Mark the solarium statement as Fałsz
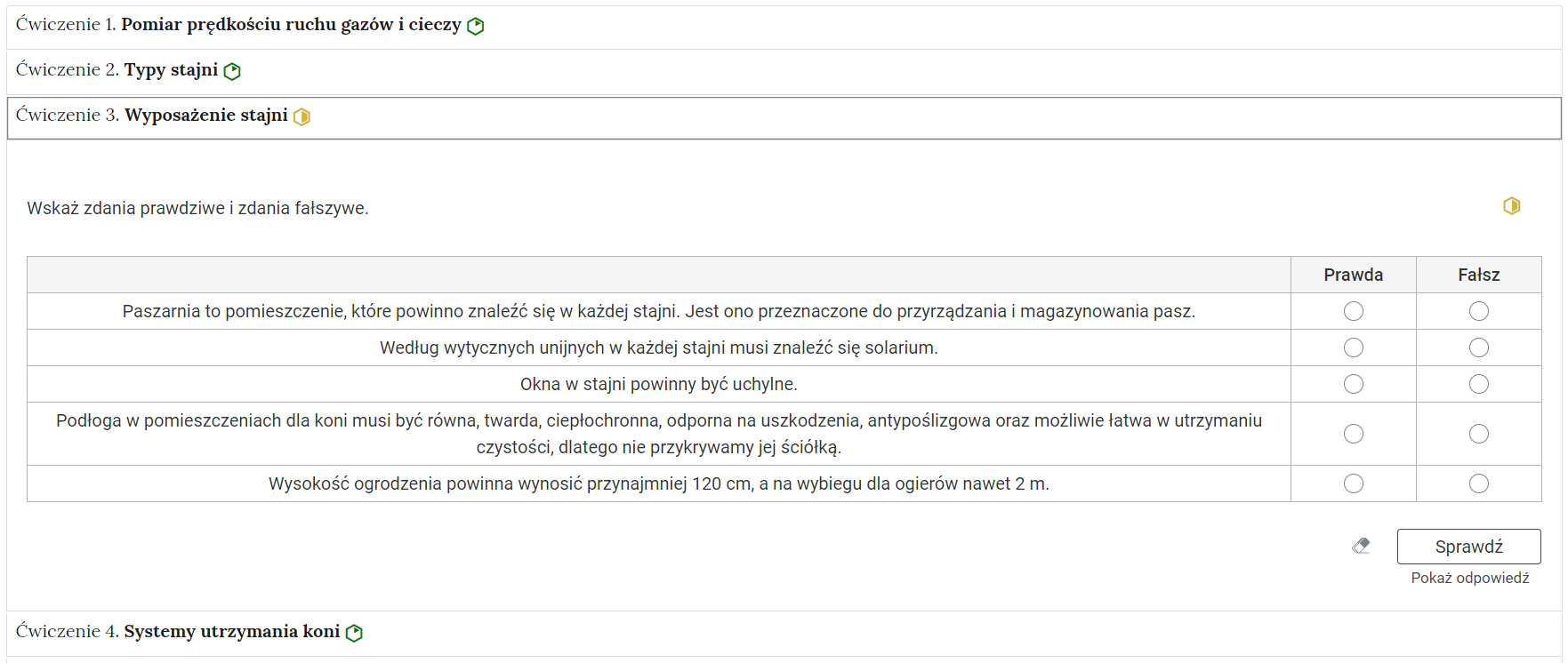 [x=1478, y=347]
